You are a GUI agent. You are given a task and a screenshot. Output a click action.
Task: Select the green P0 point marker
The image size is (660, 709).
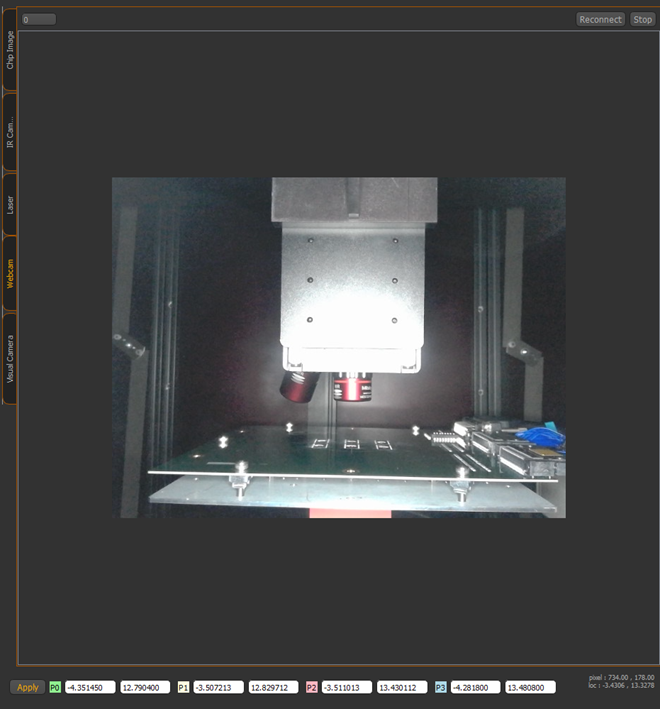(x=55, y=687)
